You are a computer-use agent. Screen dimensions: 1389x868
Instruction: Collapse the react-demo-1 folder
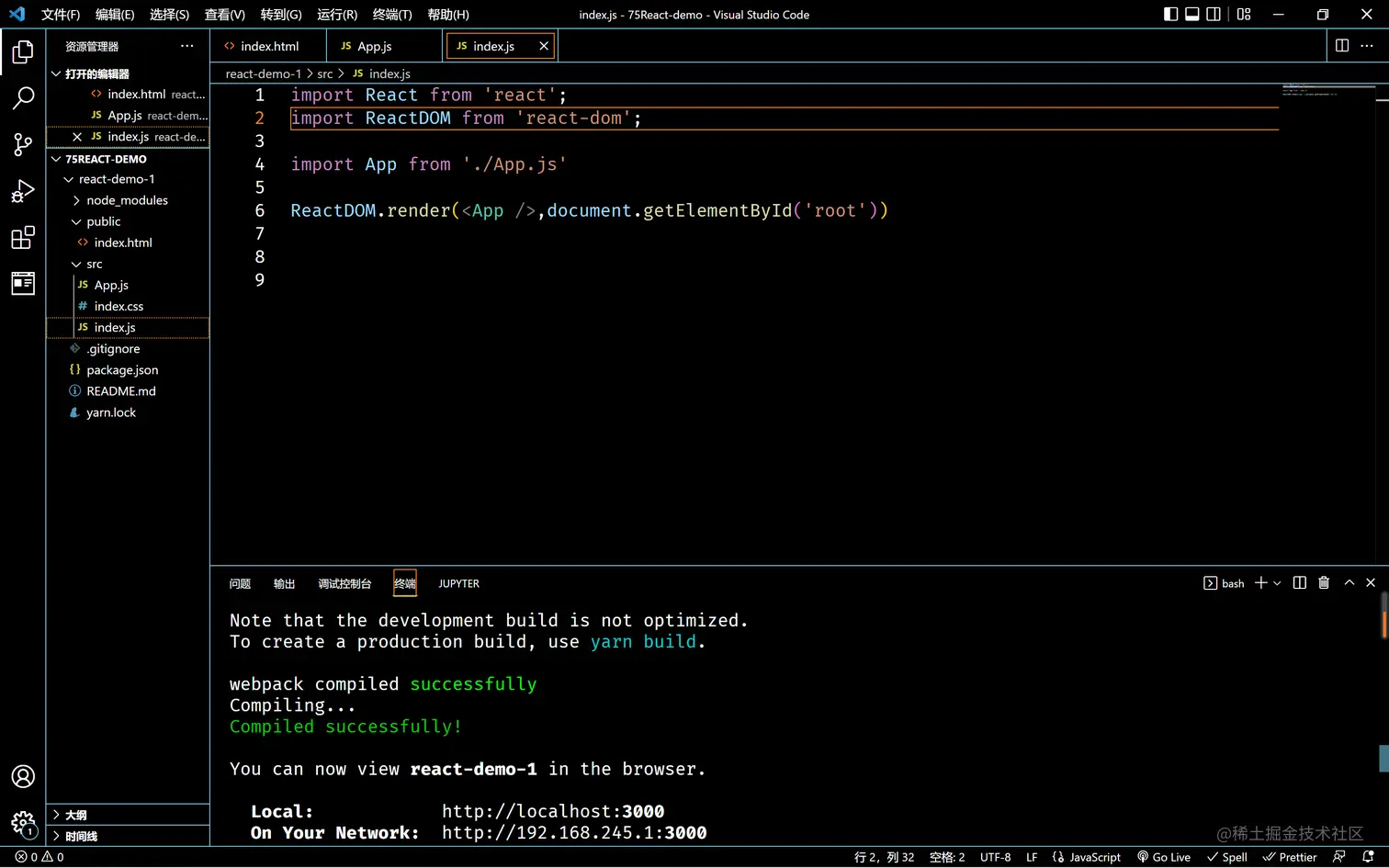pyautogui.click(x=68, y=179)
